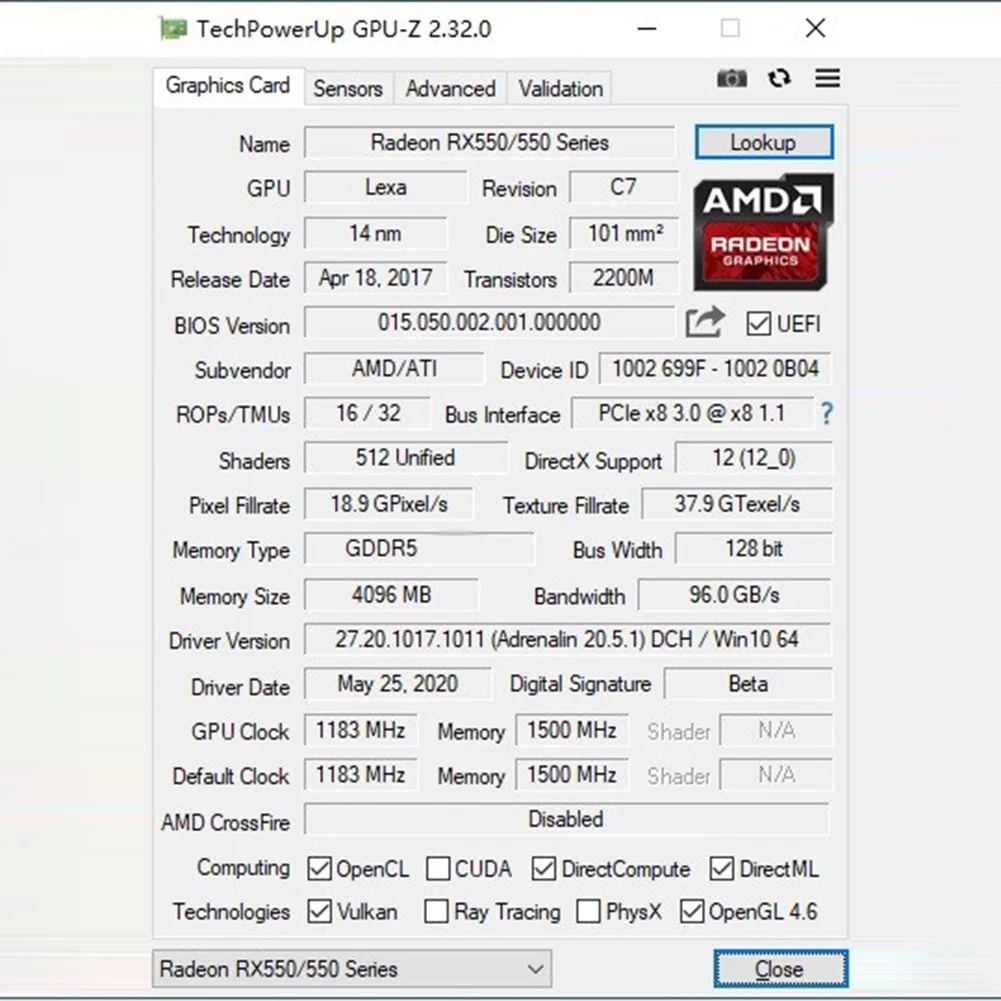Switch to the Sensors tab

click(x=348, y=89)
